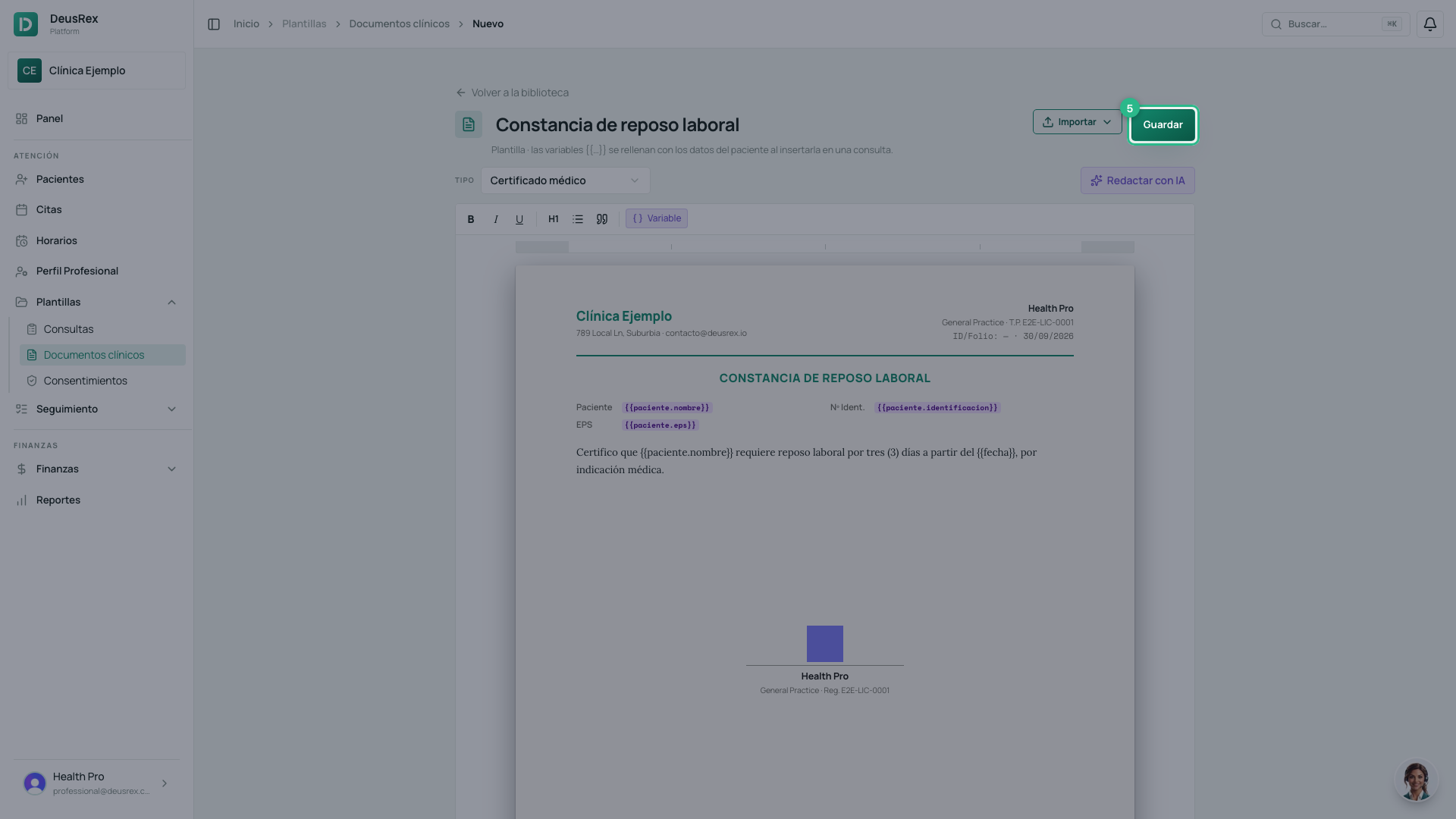The width and height of the screenshot is (1456, 819).
Task: Save the template with Guardar
Action: click(x=1163, y=125)
